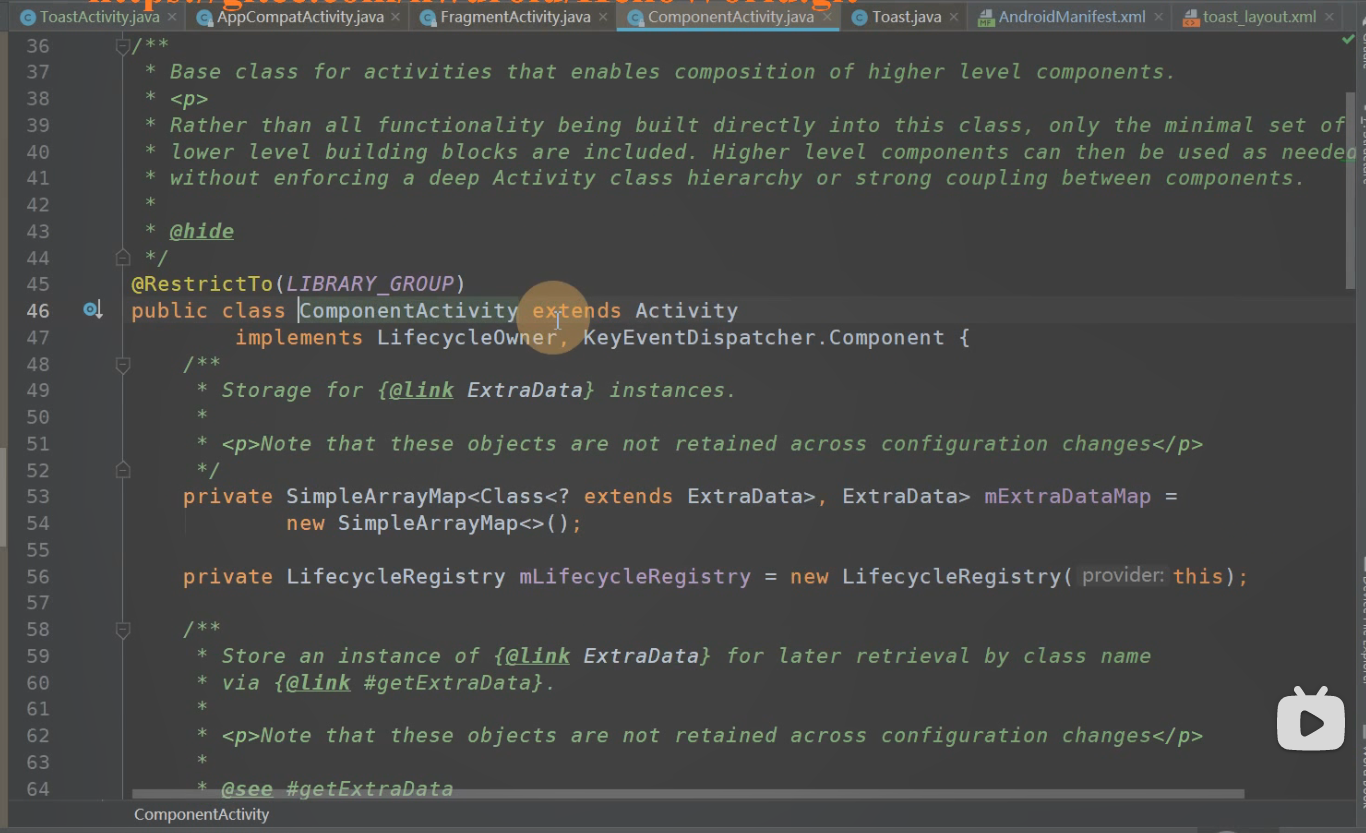Click the fold end marker on line 44
1366x833 pixels.
click(122, 258)
